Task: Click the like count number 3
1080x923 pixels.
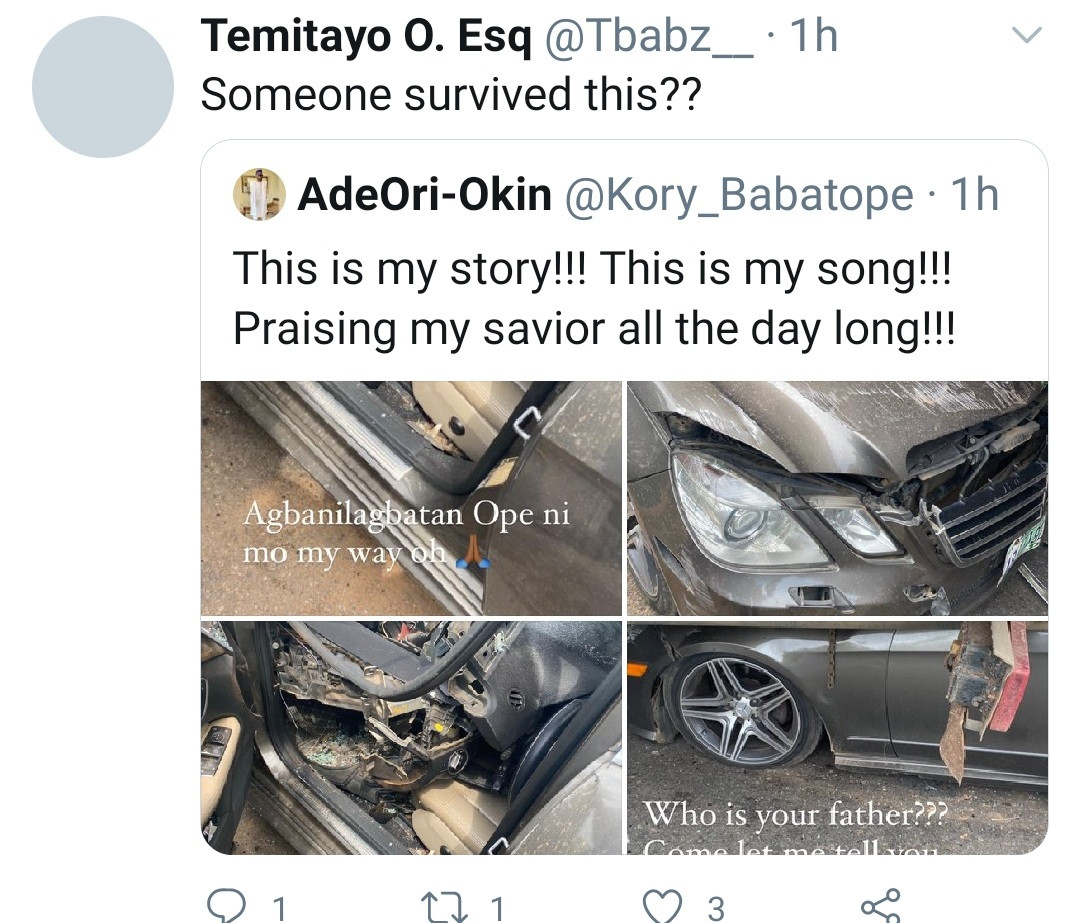Action: point(715,907)
